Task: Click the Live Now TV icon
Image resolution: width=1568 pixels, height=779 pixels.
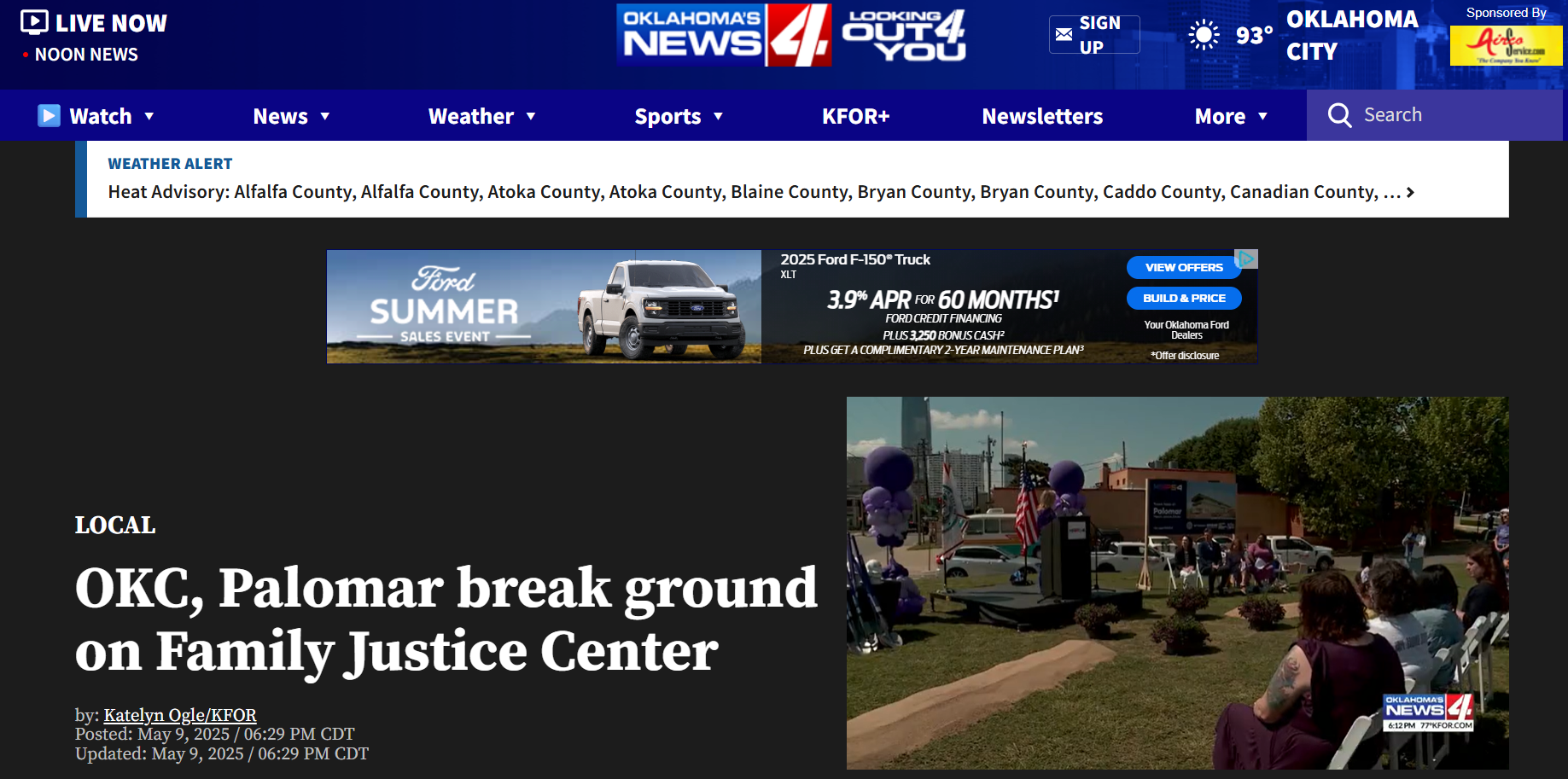Action: (x=34, y=22)
